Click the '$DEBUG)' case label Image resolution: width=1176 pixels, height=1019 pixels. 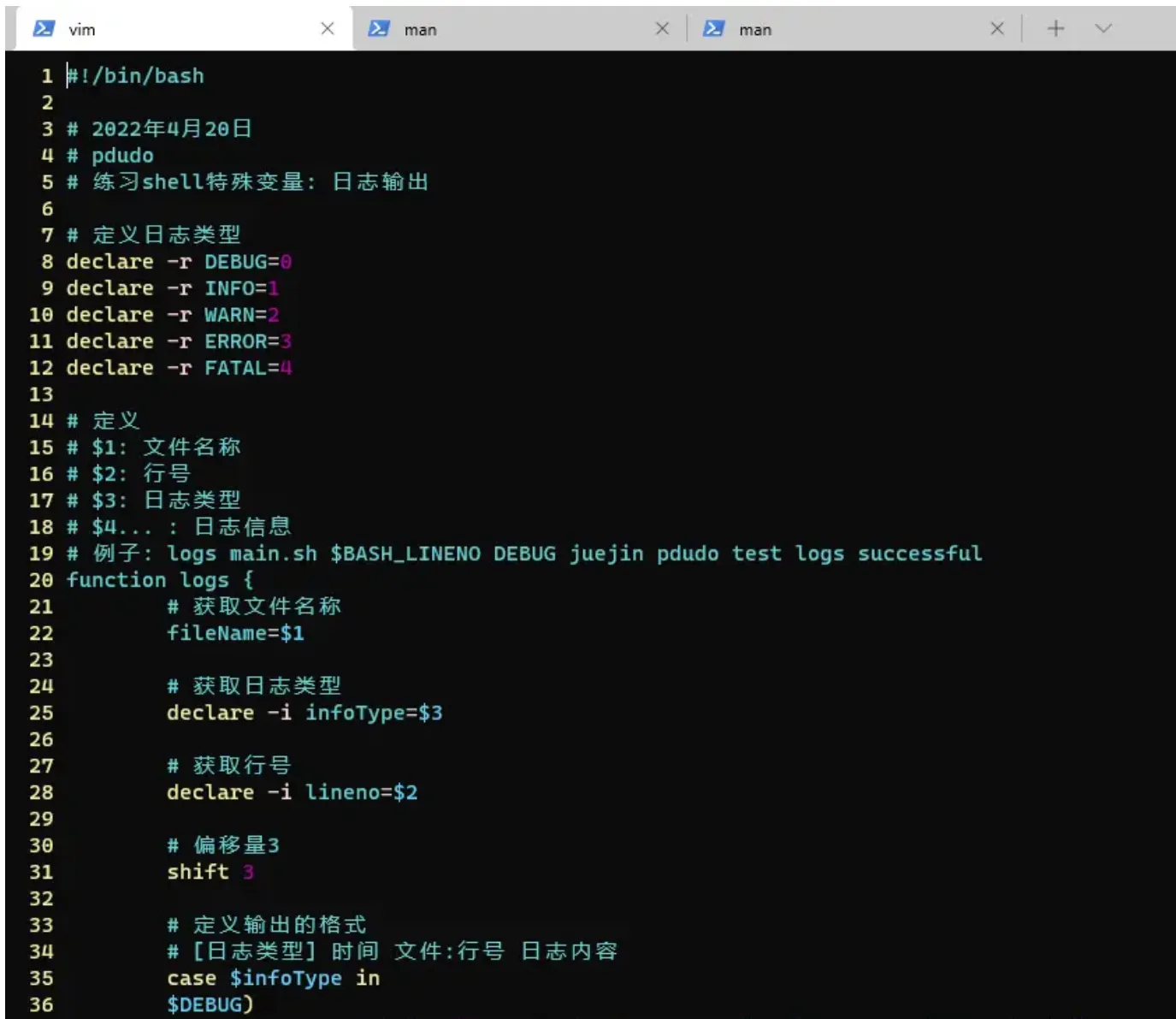coord(210,1004)
